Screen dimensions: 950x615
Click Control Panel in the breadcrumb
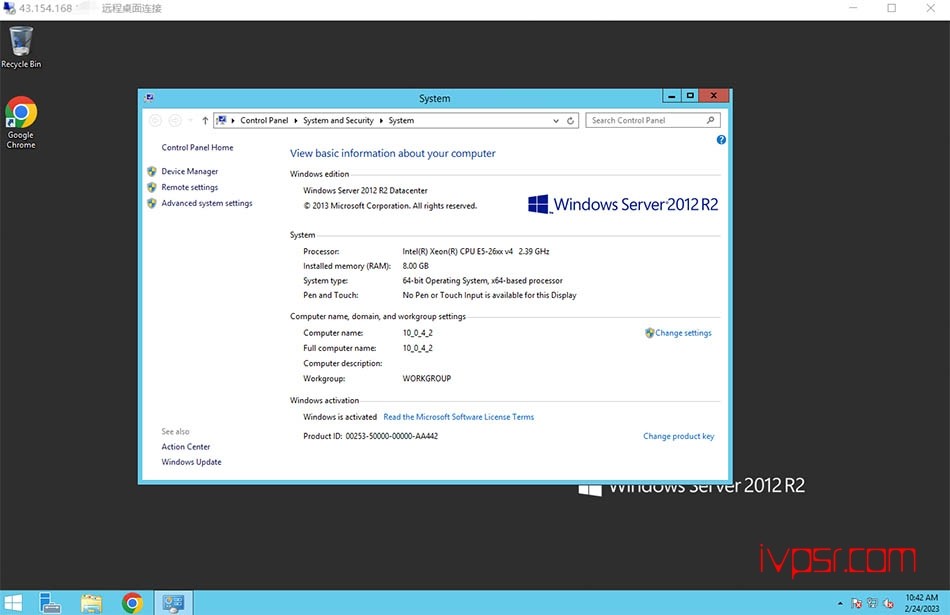(x=264, y=121)
